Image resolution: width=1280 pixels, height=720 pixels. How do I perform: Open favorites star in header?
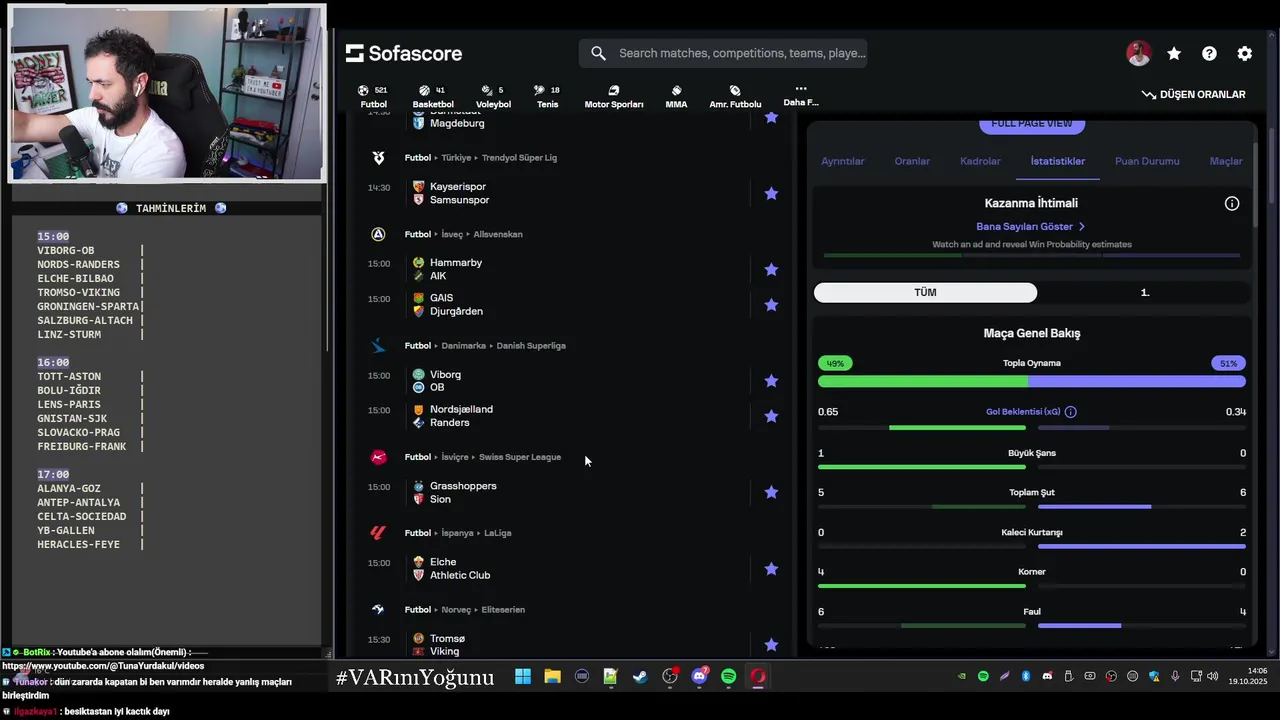coord(1174,54)
